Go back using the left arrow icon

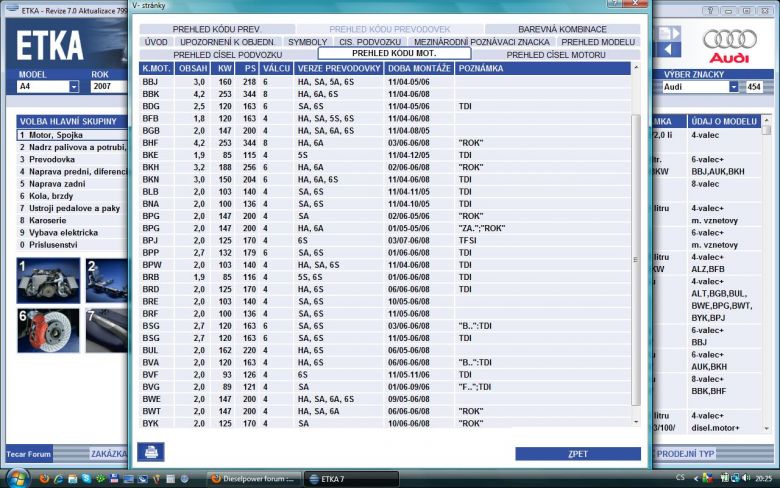[668, 49]
